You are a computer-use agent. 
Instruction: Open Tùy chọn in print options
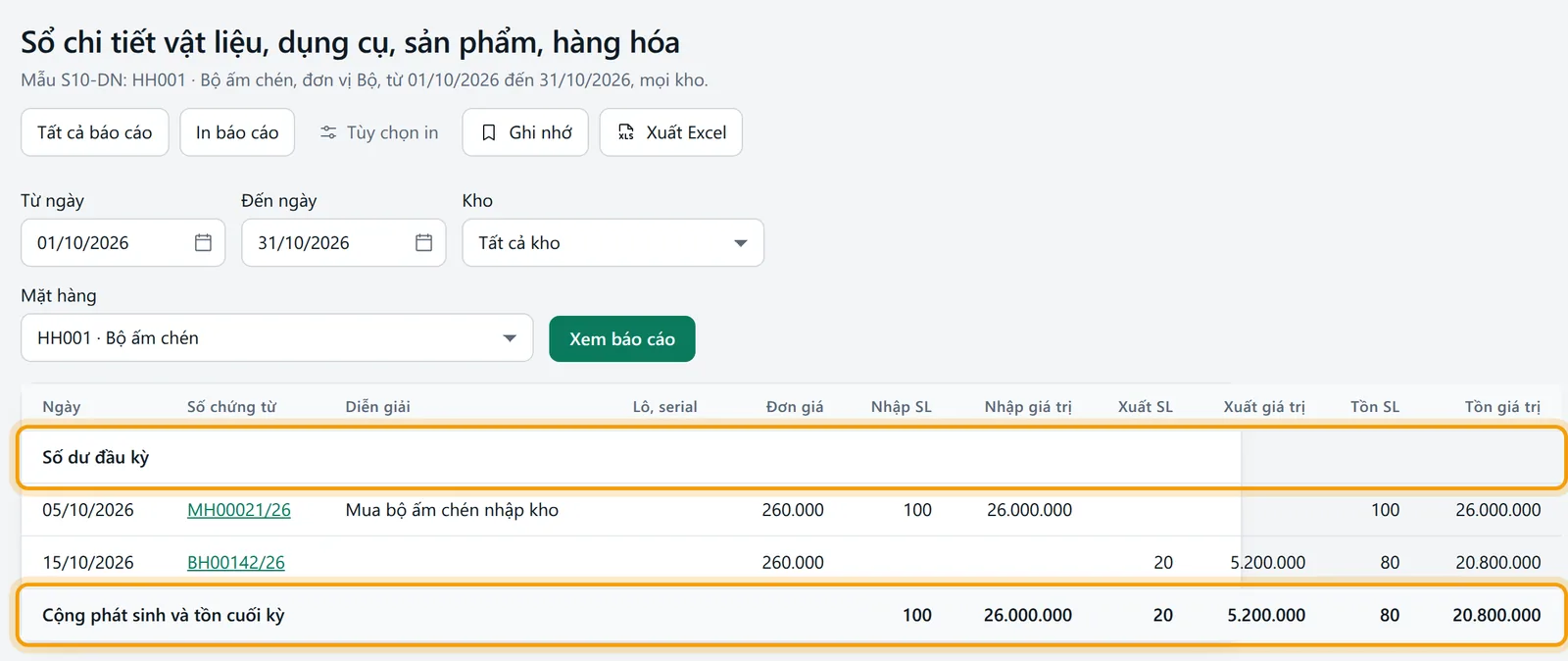coord(379,132)
